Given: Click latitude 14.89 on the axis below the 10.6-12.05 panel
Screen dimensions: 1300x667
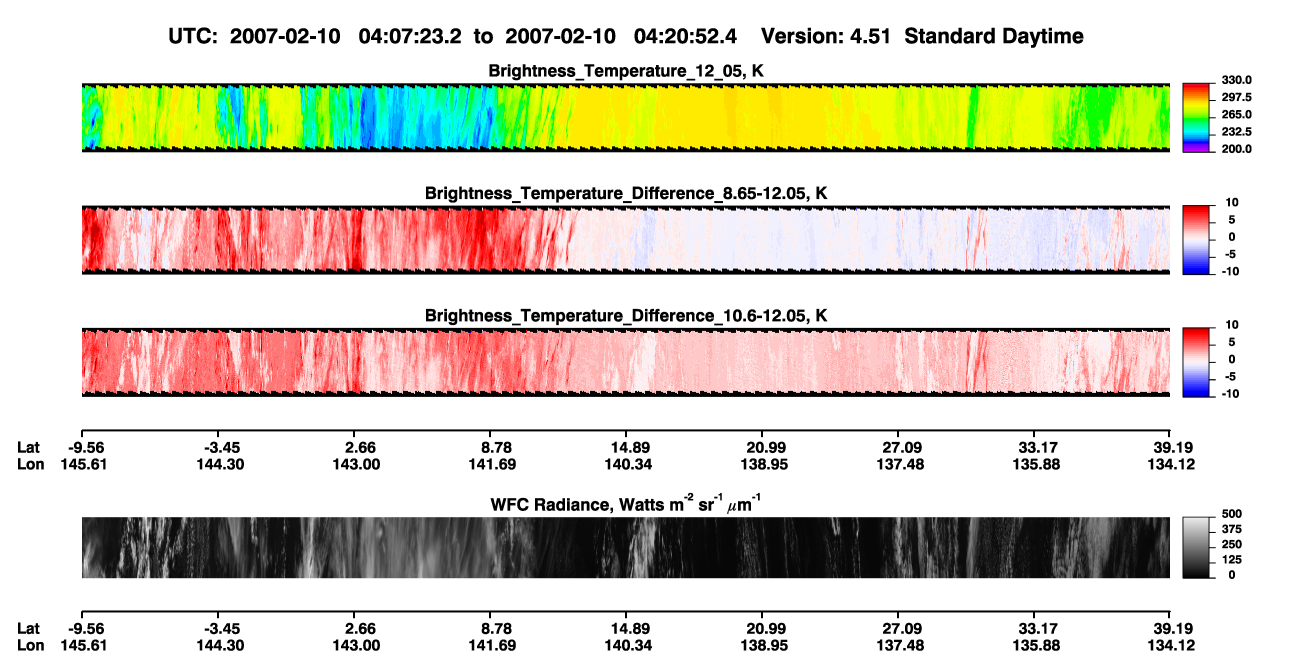Looking at the screenshot, I should [x=626, y=446].
